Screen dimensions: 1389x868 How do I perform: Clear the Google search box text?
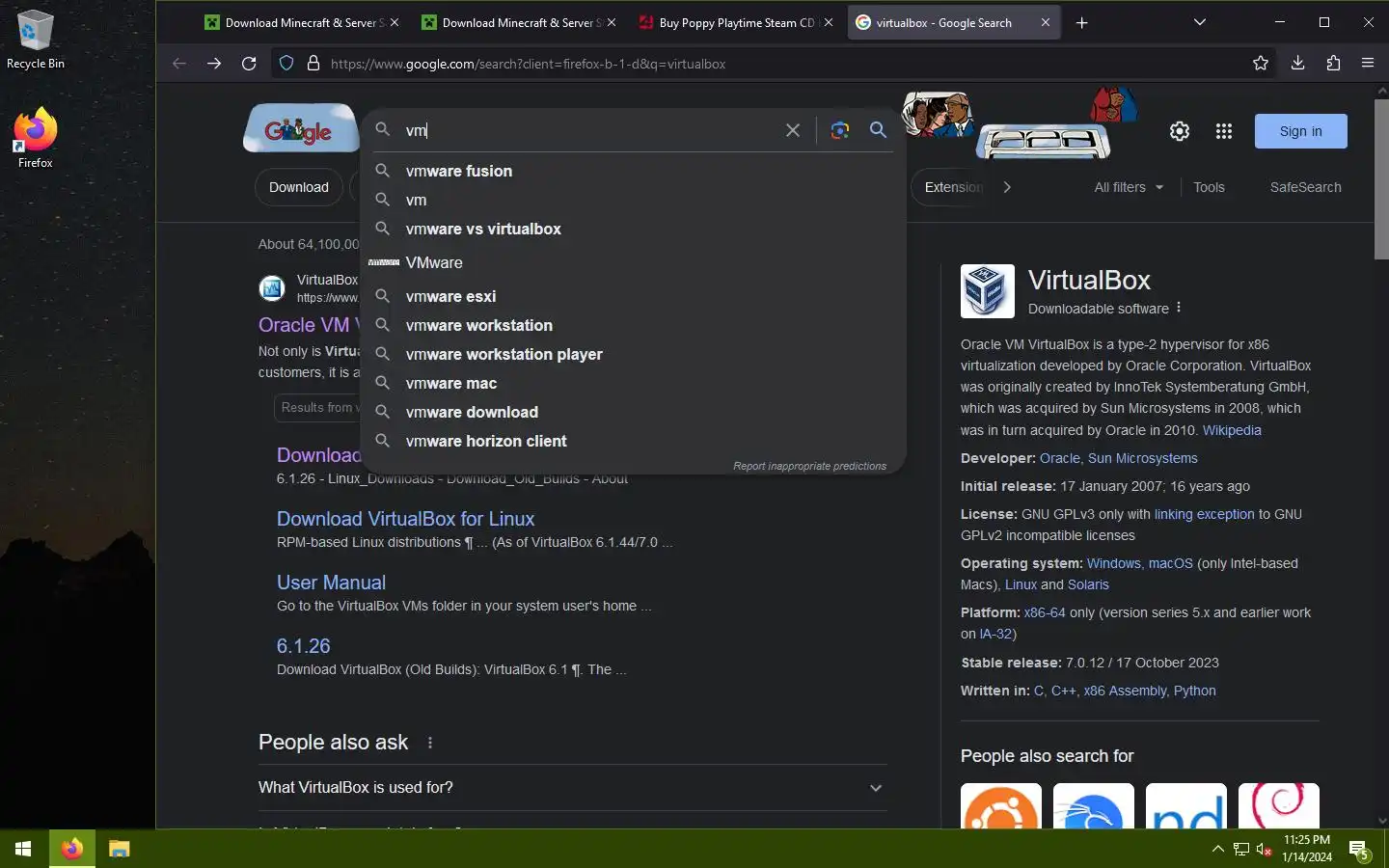pyautogui.click(x=793, y=130)
